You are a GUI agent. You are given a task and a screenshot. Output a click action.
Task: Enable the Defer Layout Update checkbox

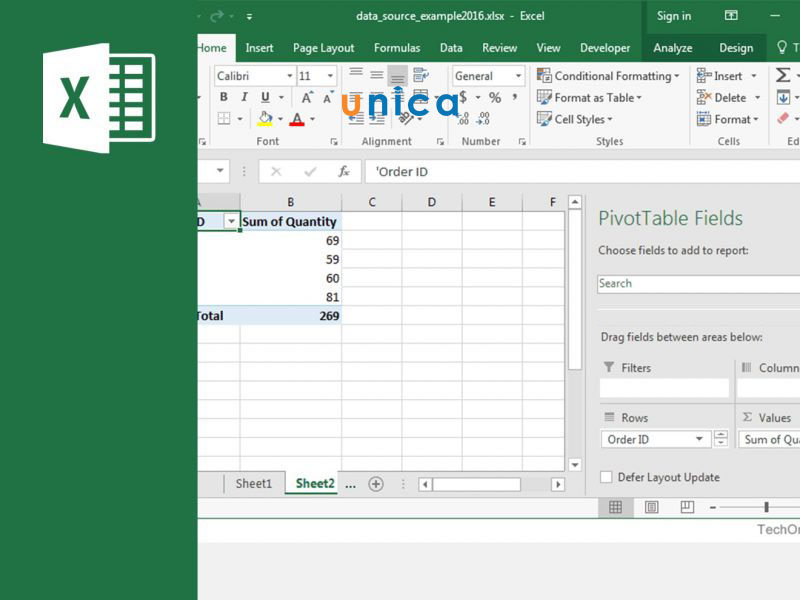(606, 478)
